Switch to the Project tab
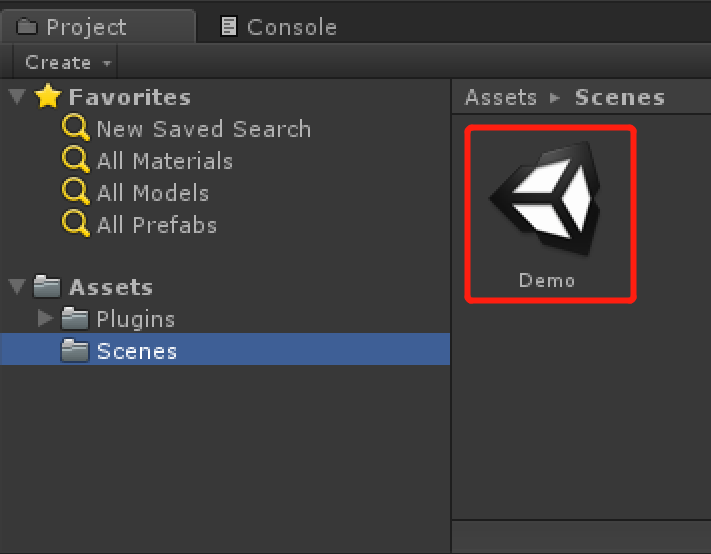 point(98,27)
